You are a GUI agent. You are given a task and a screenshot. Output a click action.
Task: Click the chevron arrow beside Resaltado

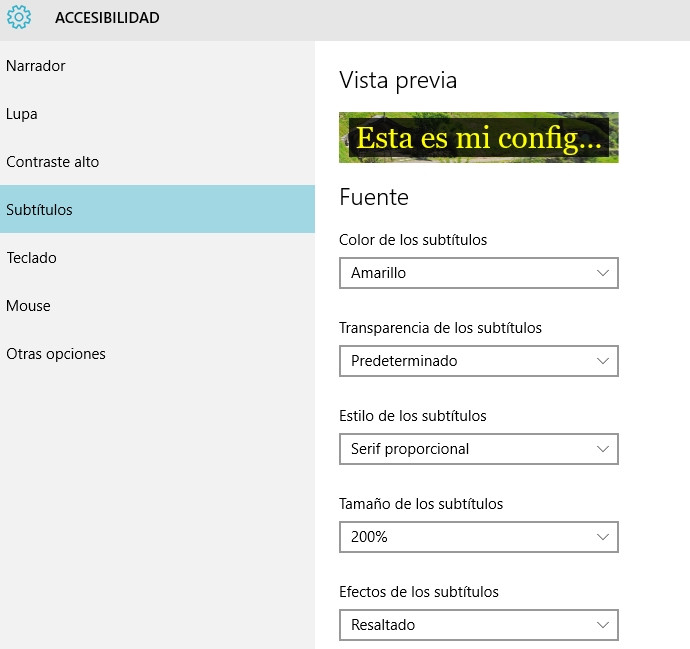[602, 625]
